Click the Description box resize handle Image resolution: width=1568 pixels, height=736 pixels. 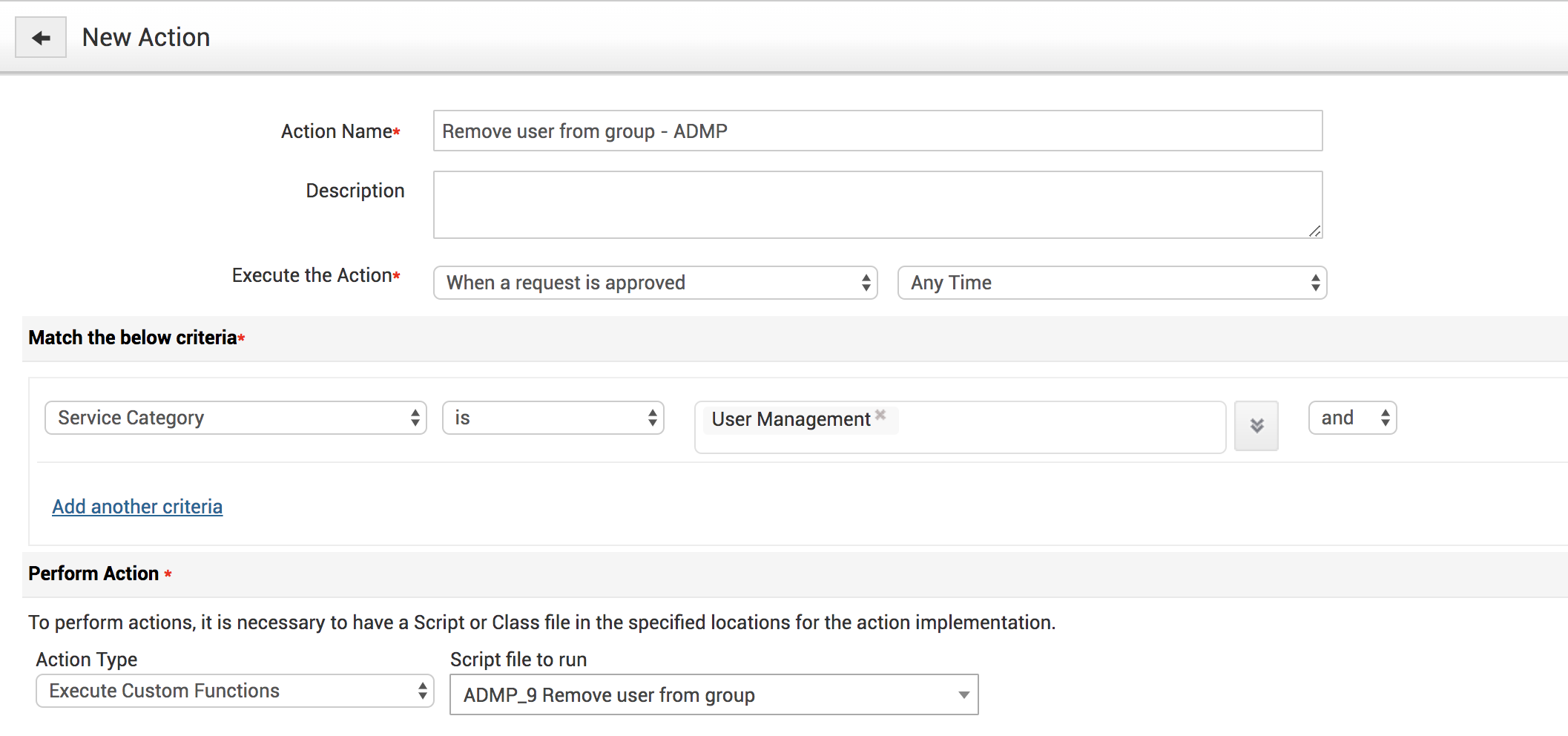click(1314, 231)
